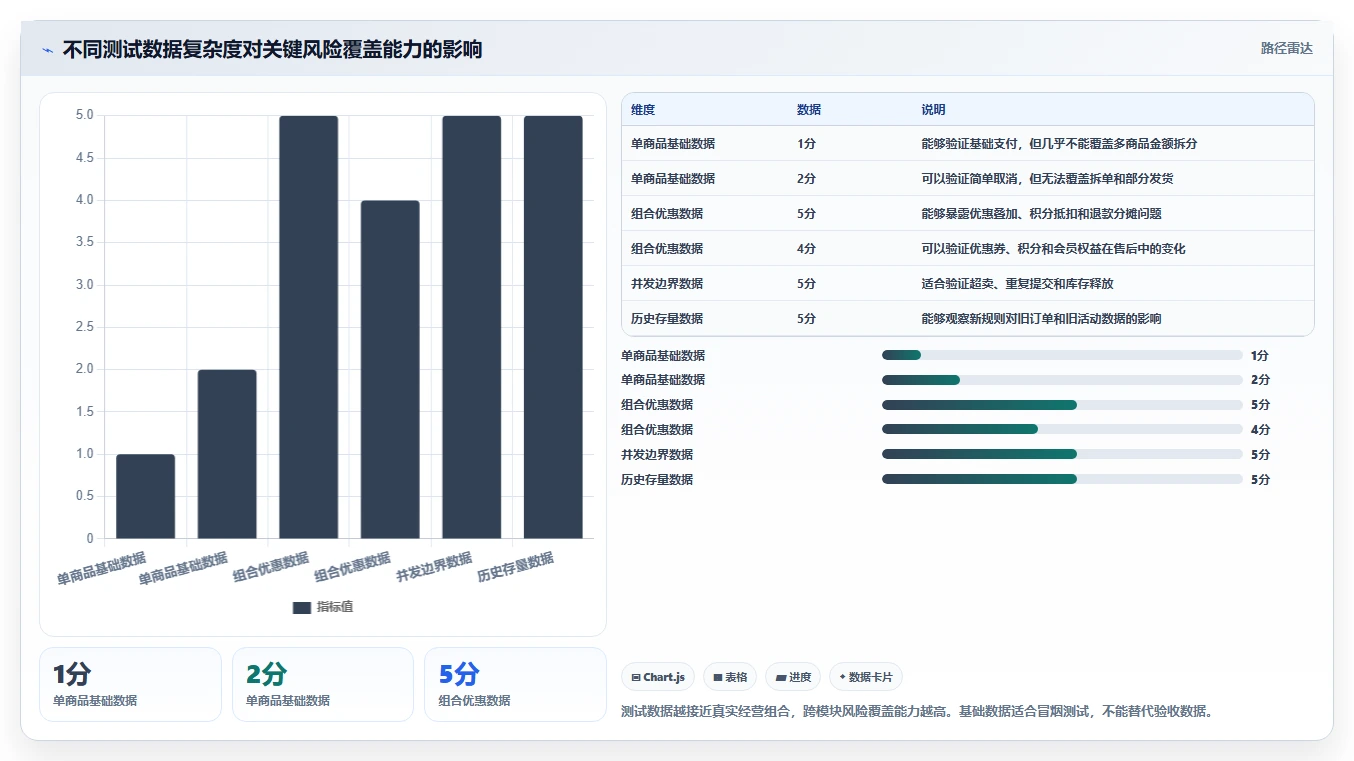Select the Chart.js tag chip

click(658, 677)
